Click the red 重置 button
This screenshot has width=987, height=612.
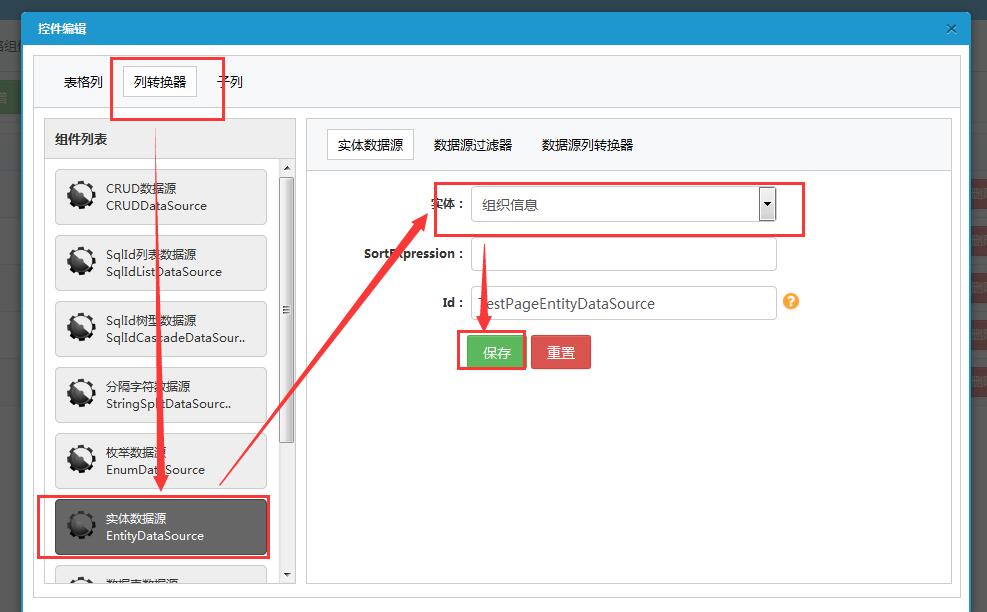[x=561, y=352]
